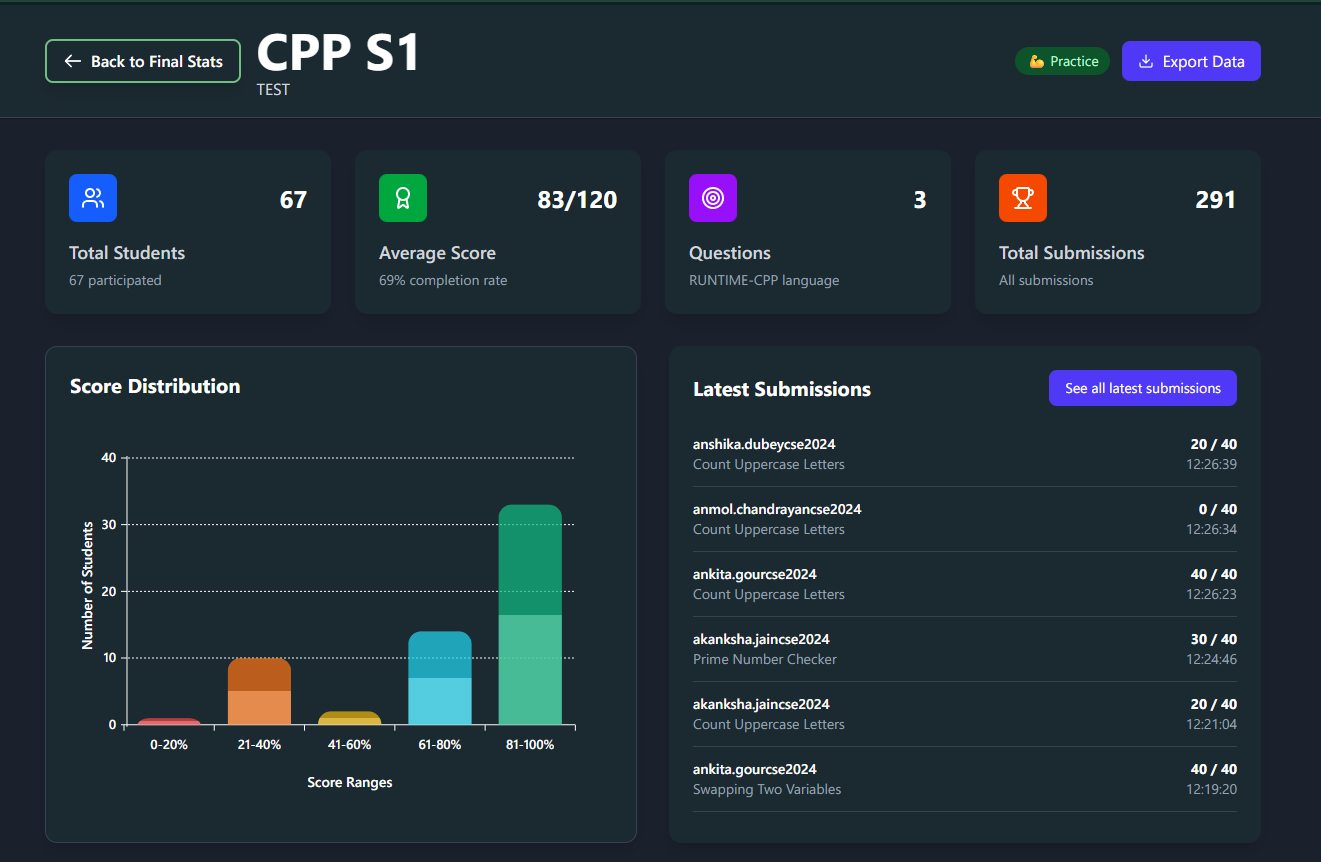Open See all latest submissions

point(1142,388)
